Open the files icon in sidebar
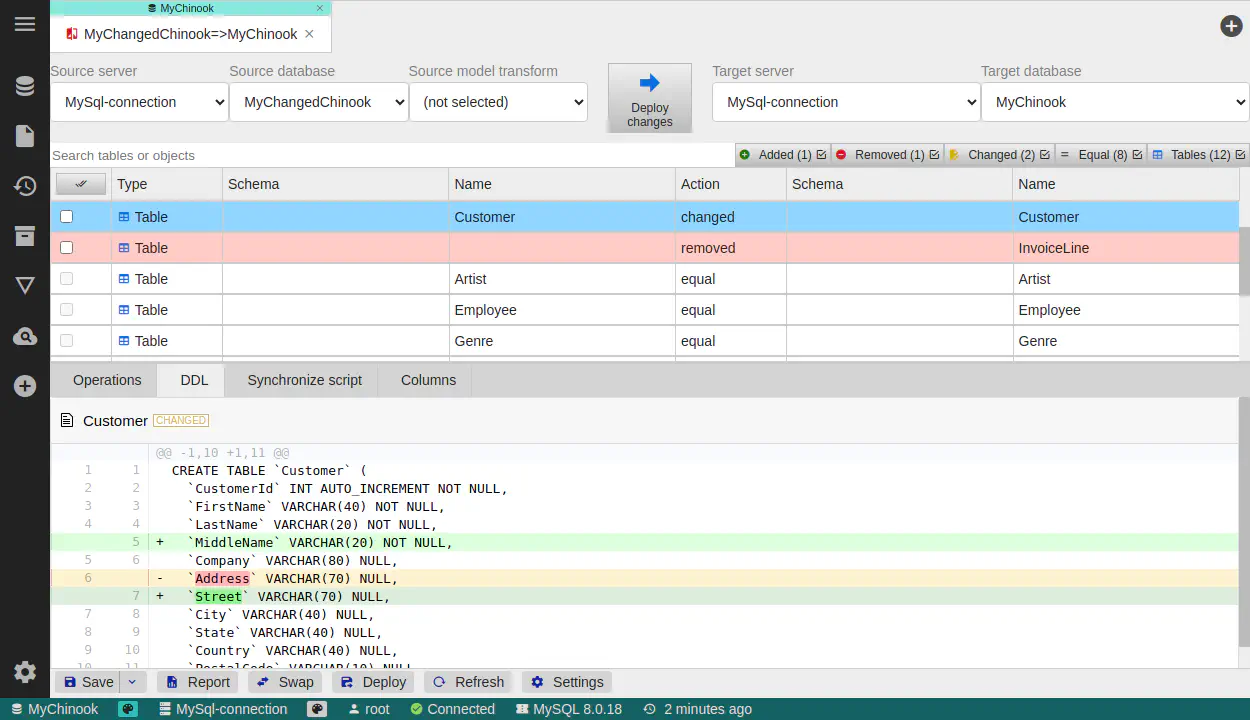Screen dimensions: 1250x720 [x=25, y=136]
